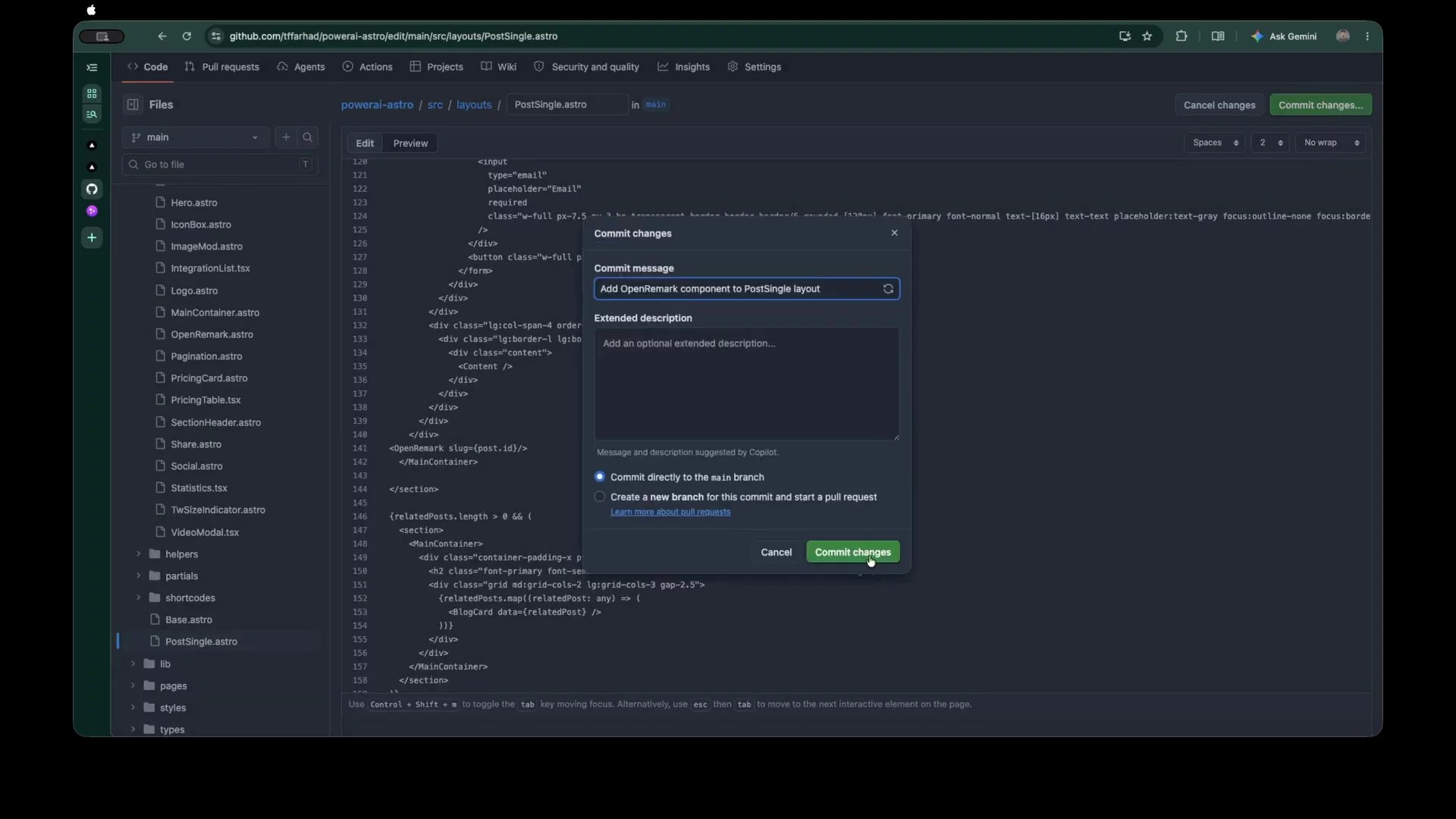Click Cancel in the commit dialog
This screenshot has height=819, width=1456.
click(x=776, y=552)
